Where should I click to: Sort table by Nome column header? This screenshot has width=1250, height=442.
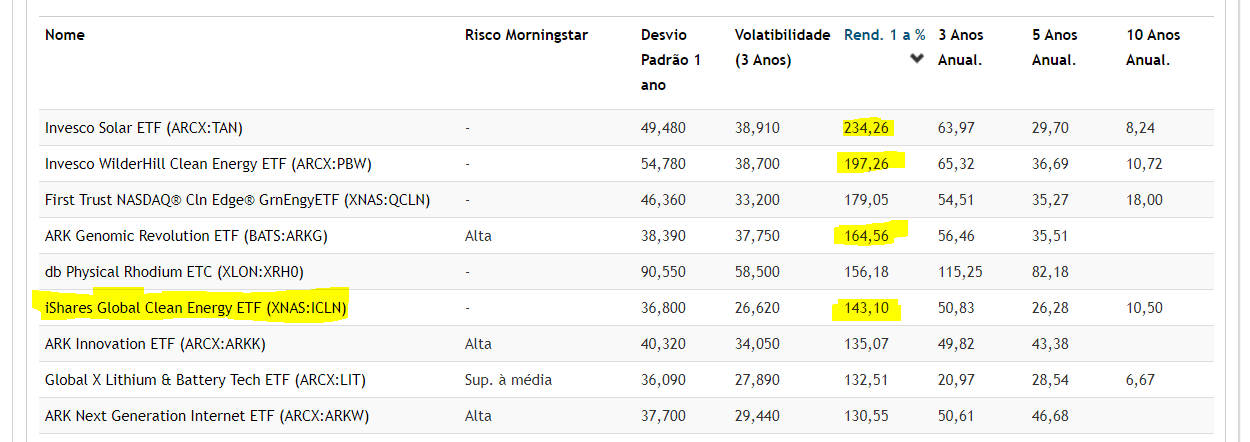pyautogui.click(x=65, y=35)
